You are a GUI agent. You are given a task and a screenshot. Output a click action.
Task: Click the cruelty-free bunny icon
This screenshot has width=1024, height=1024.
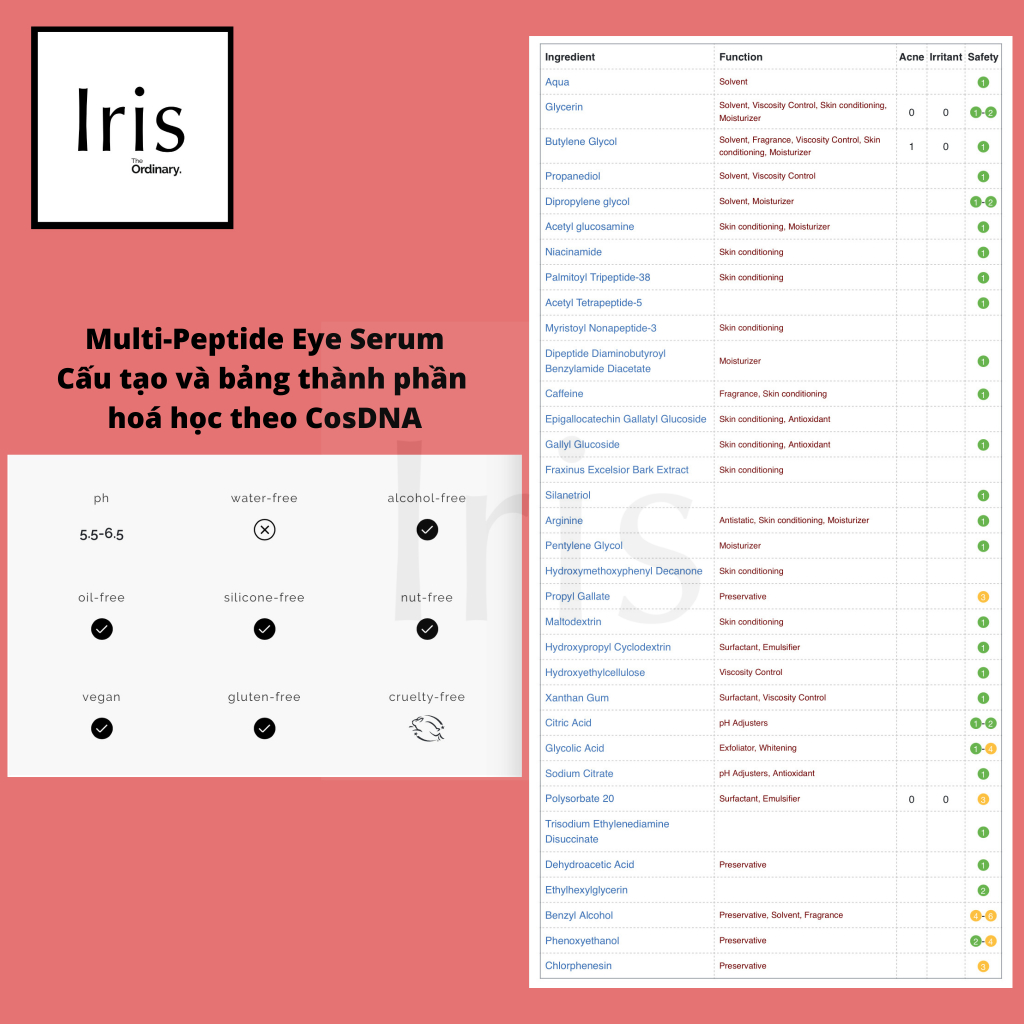[x=427, y=730]
